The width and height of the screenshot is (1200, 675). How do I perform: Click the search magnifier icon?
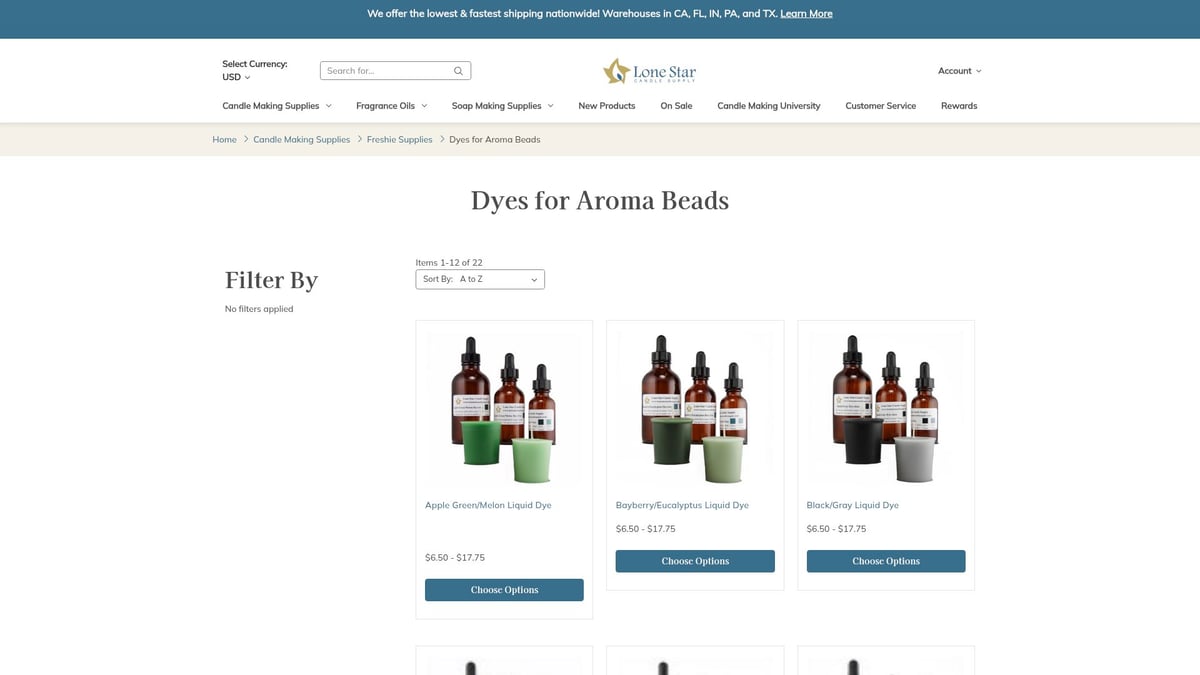click(x=458, y=71)
